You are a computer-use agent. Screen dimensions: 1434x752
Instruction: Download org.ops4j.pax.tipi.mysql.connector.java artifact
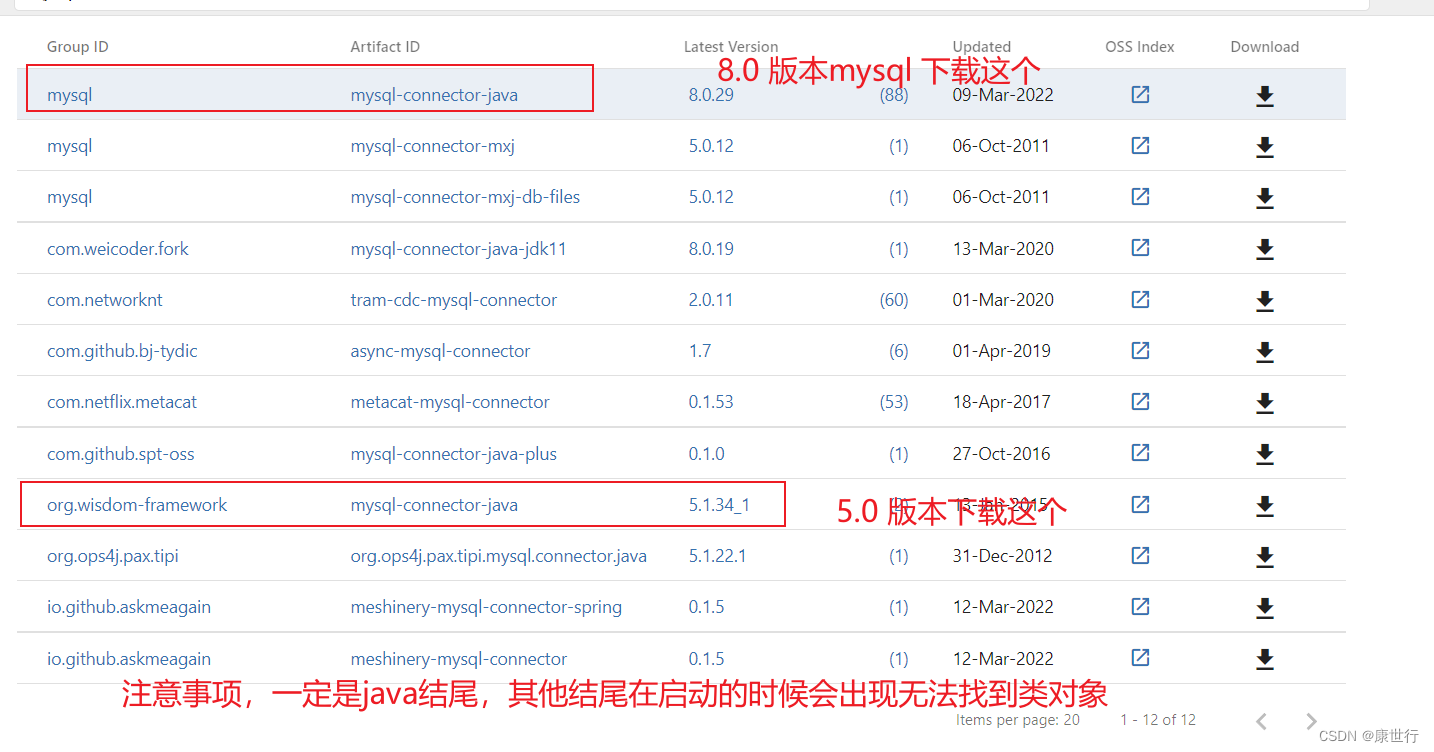(1264, 557)
